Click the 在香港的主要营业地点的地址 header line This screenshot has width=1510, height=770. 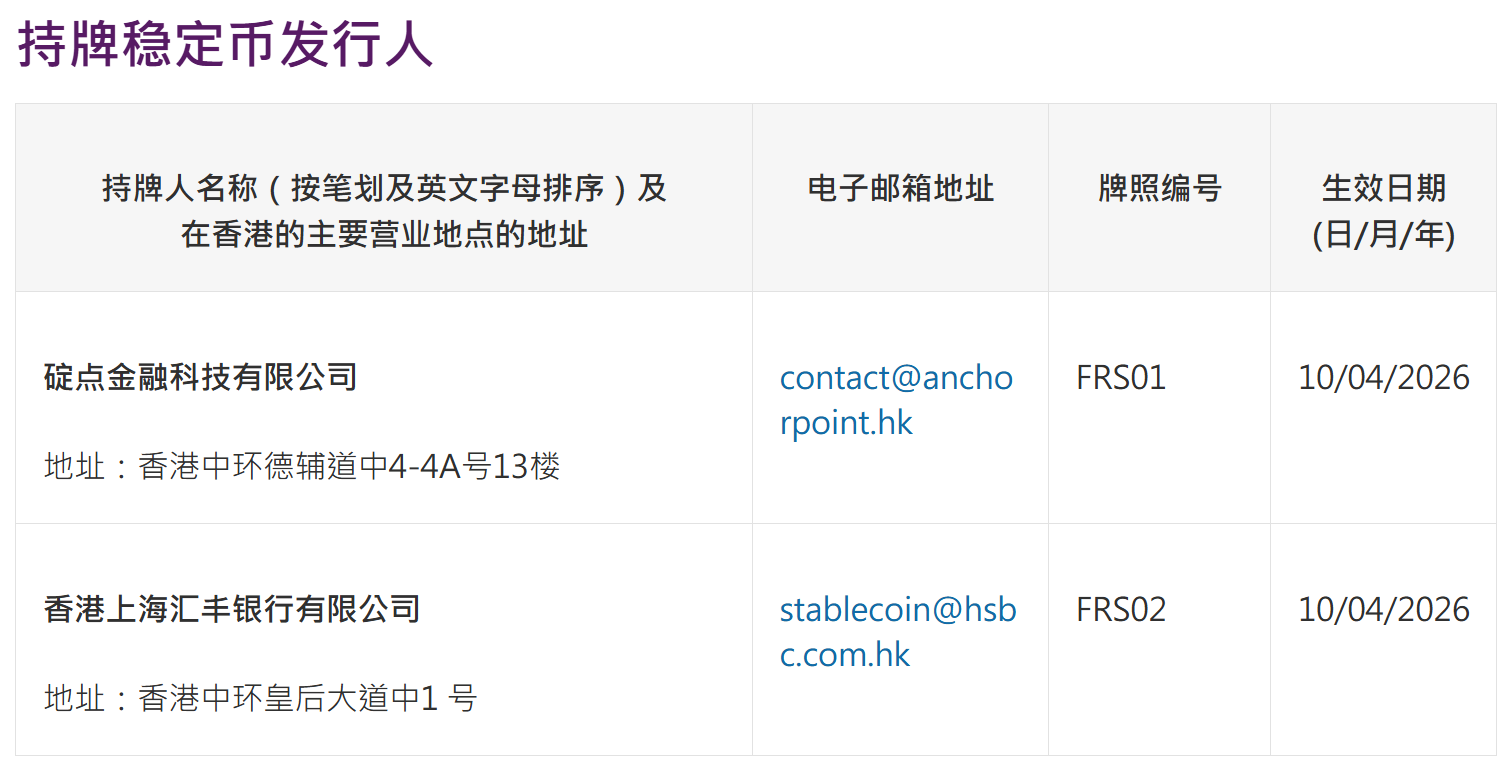(384, 235)
